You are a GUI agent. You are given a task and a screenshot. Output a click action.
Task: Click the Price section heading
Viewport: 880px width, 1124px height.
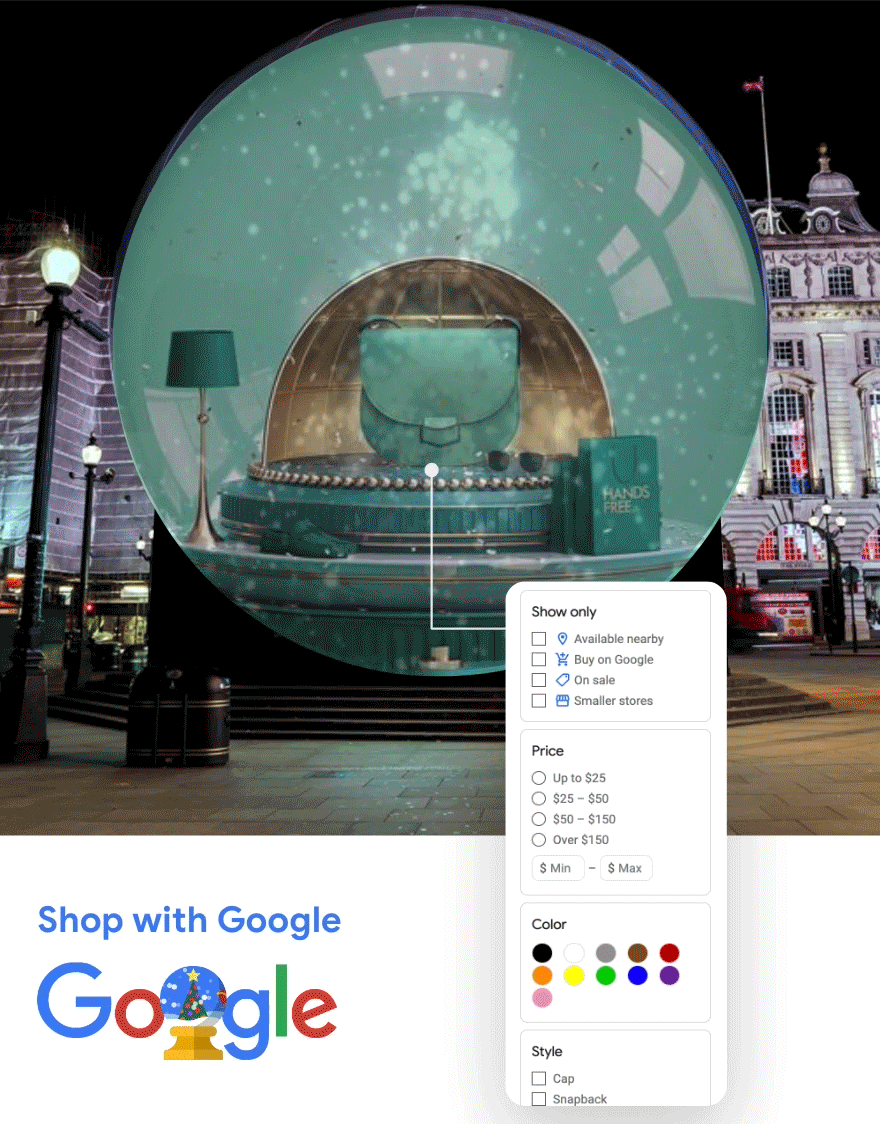(547, 751)
